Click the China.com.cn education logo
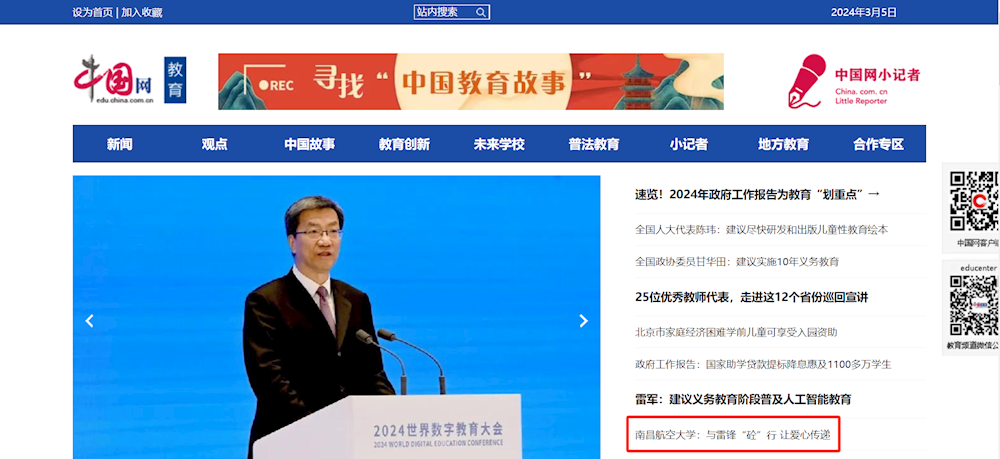Viewport: 1000px width, 459px height. click(129, 80)
